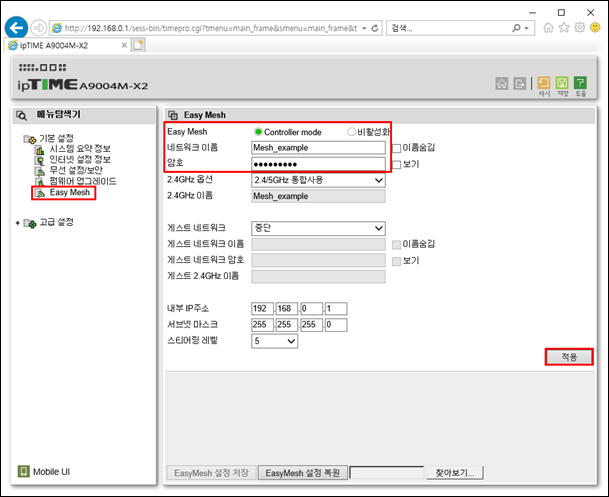This screenshot has width=609, height=497.
Task: Click the orange refresh icon in header
Action: click(544, 83)
